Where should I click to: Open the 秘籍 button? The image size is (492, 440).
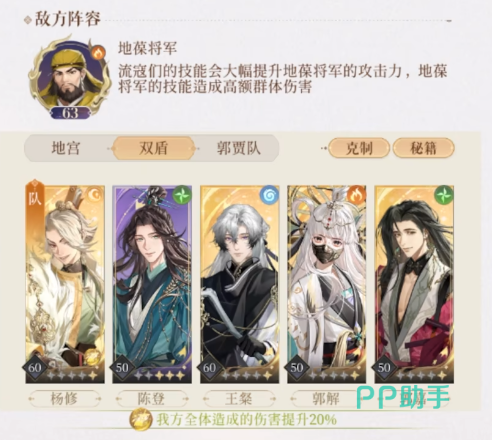(x=423, y=148)
